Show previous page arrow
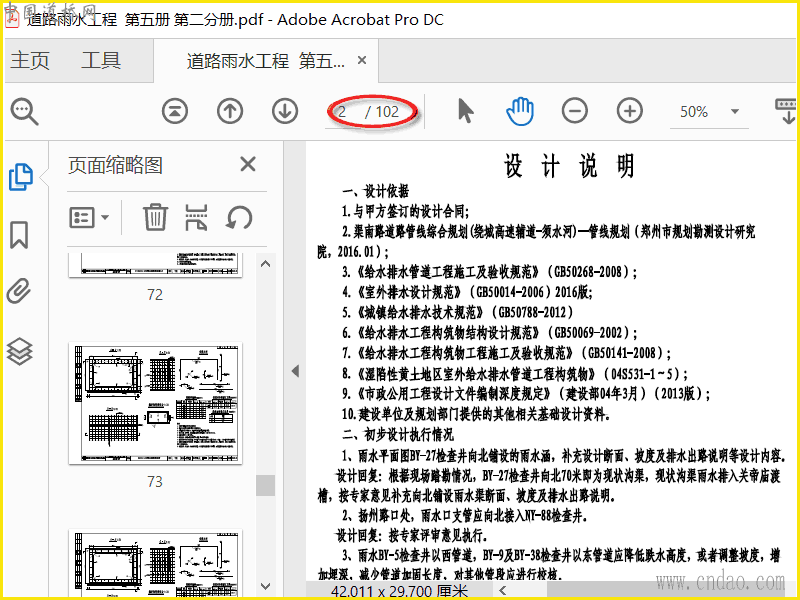This screenshot has width=800, height=600. [x=230, y=111]
